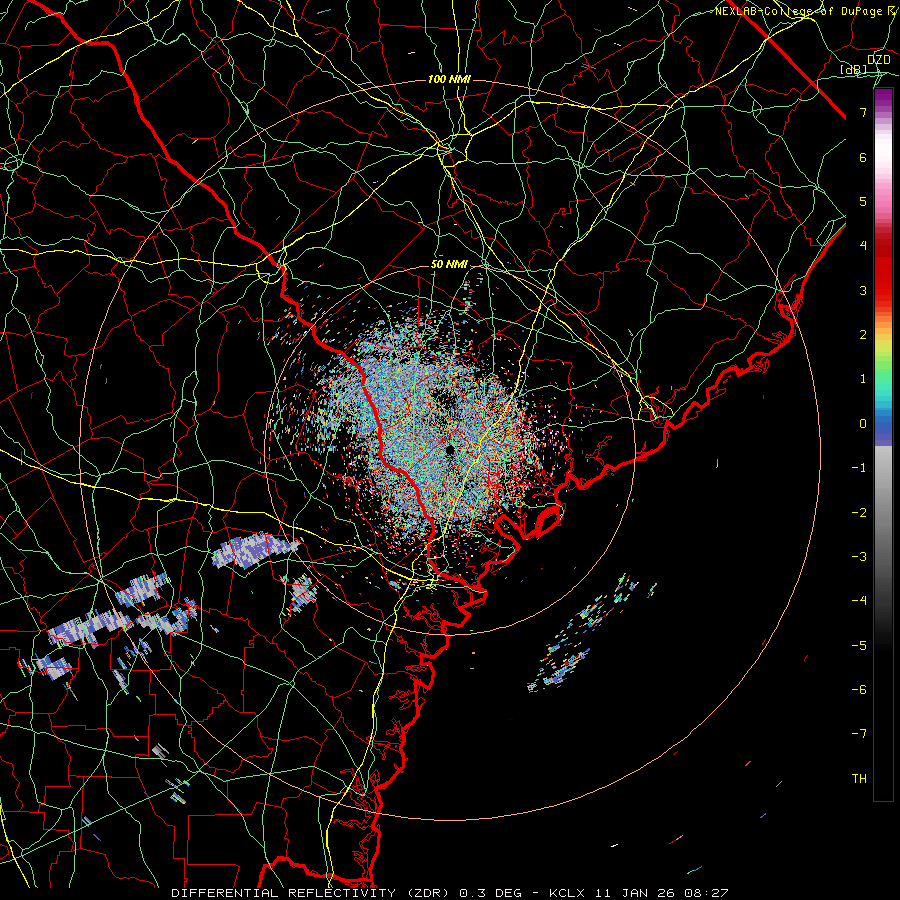The image size is (900, 900).
Task: Click the -7 value on the dB scale
Action: click(859, 734)
